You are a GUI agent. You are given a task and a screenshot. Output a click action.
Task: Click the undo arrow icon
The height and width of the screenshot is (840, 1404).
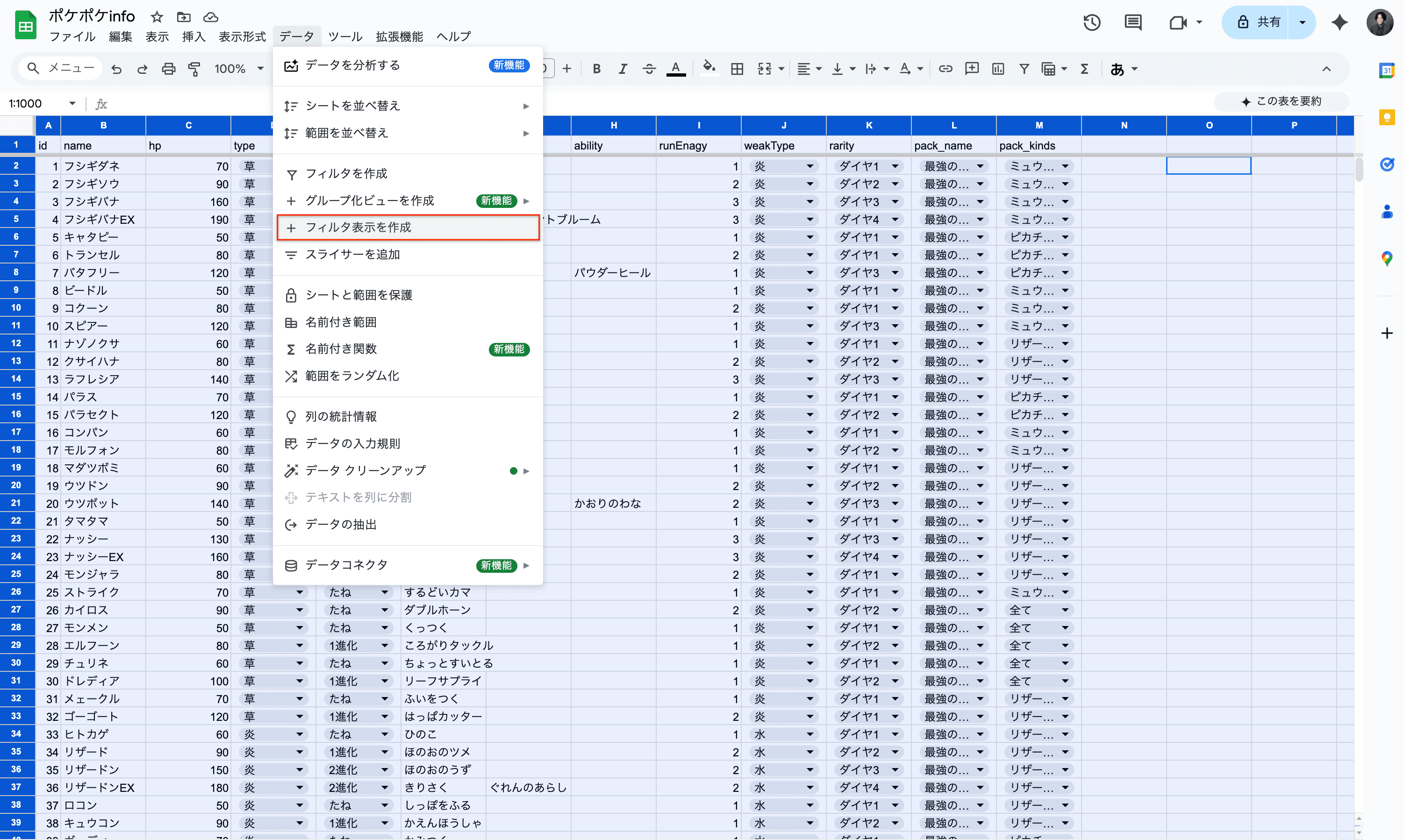point(117,69)
